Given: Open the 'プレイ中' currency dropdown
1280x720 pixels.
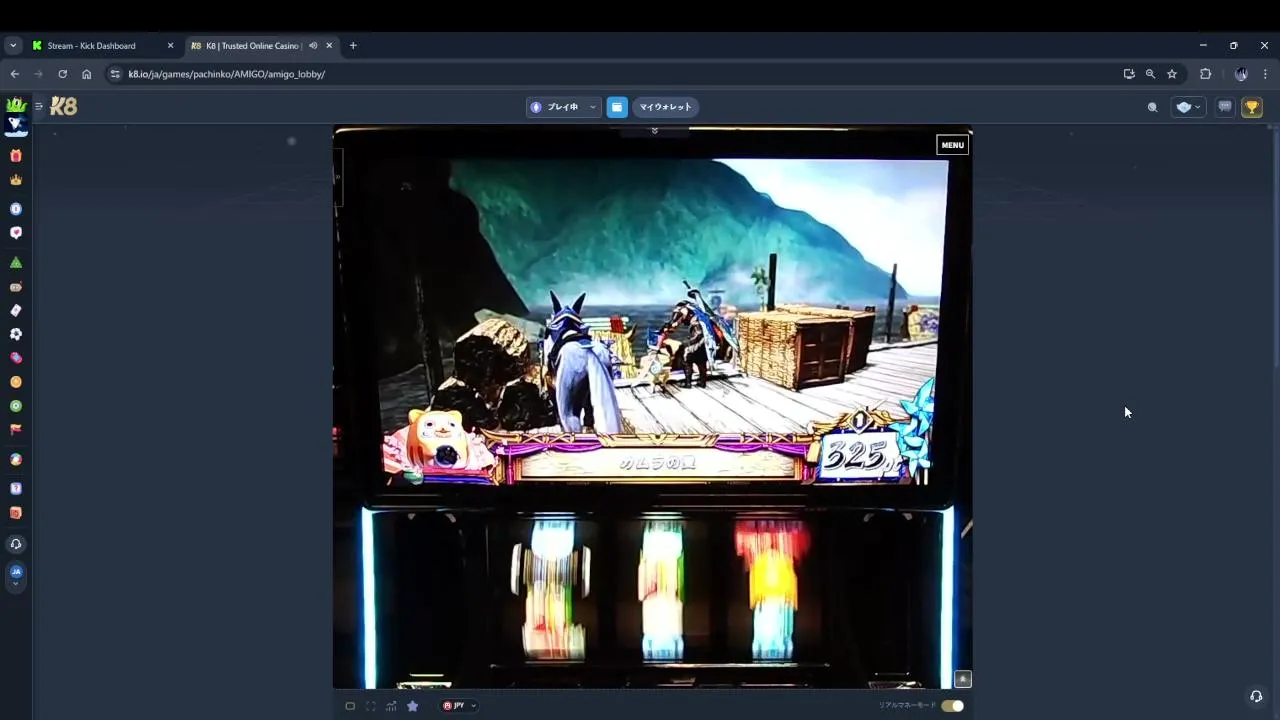Looking at the screenshot, I should point(563,107).
